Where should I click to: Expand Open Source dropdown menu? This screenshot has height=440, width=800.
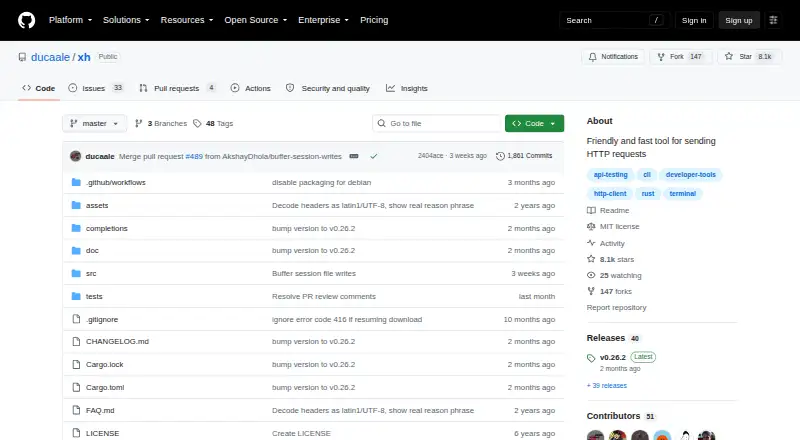click(256, 20)
